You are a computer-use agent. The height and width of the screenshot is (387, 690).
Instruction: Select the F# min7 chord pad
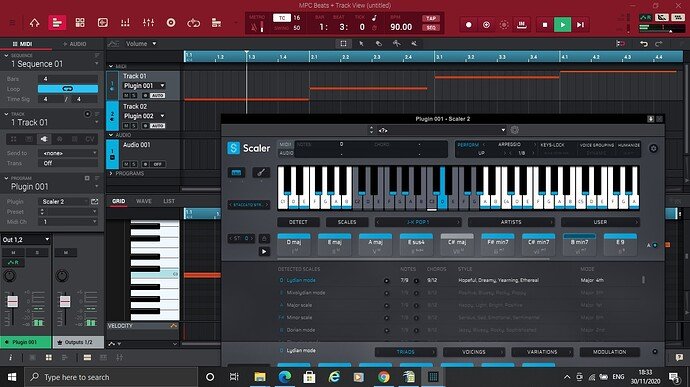point(498,245)
